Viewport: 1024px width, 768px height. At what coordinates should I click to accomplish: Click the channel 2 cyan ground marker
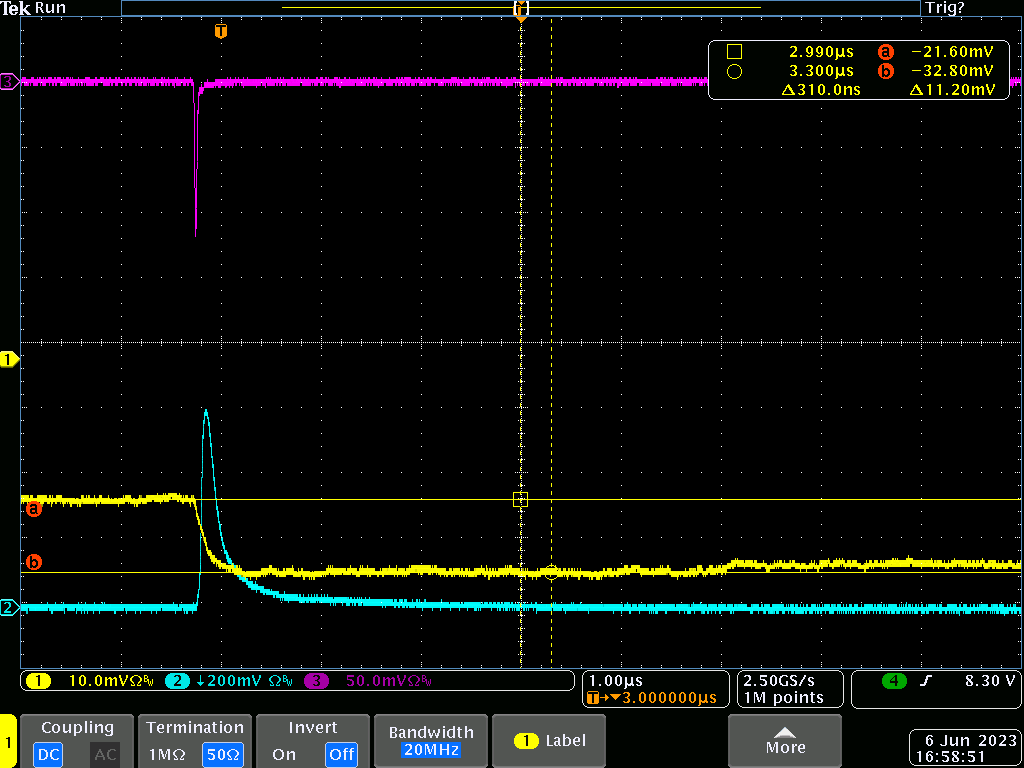coord(9,608)
